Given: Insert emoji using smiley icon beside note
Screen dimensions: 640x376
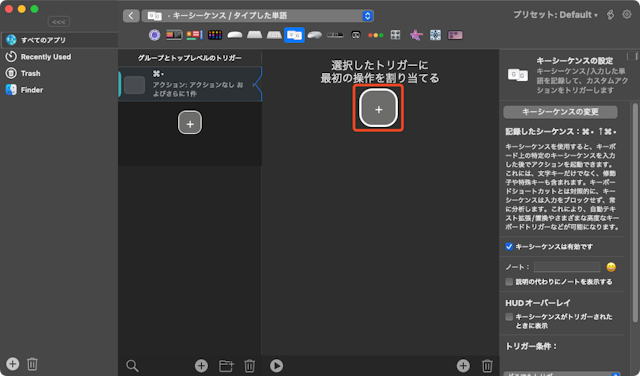Looking at the screenshot, I should 611,267.
